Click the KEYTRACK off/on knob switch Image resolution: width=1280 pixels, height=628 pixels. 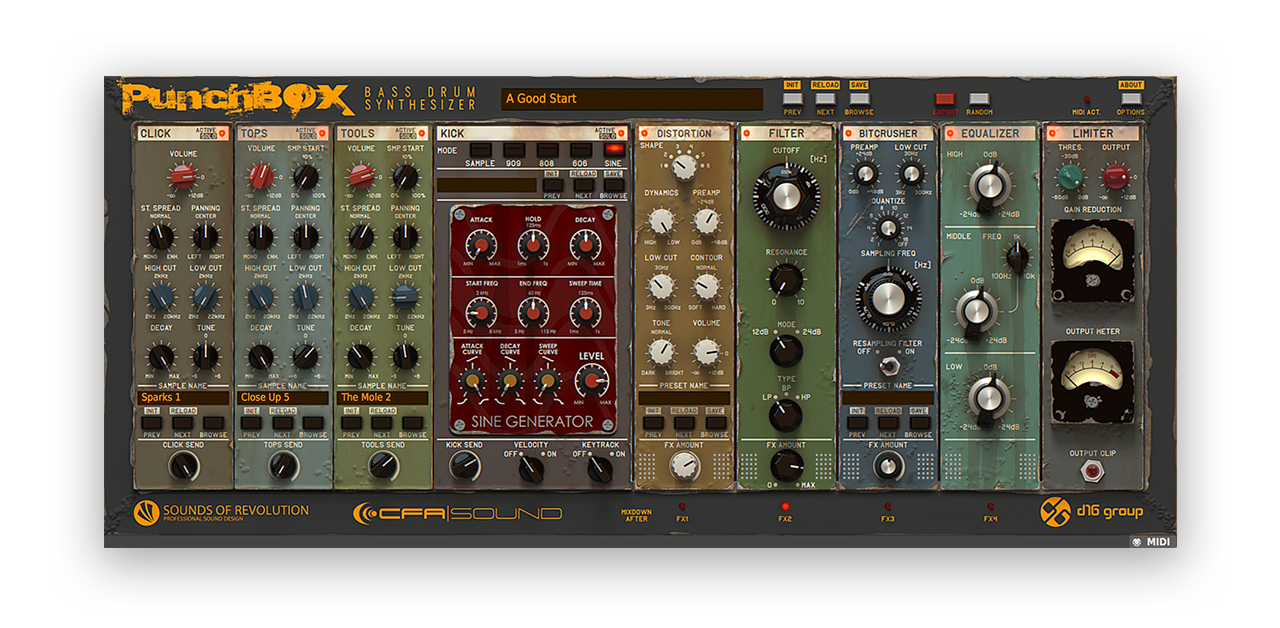[600, 468]
